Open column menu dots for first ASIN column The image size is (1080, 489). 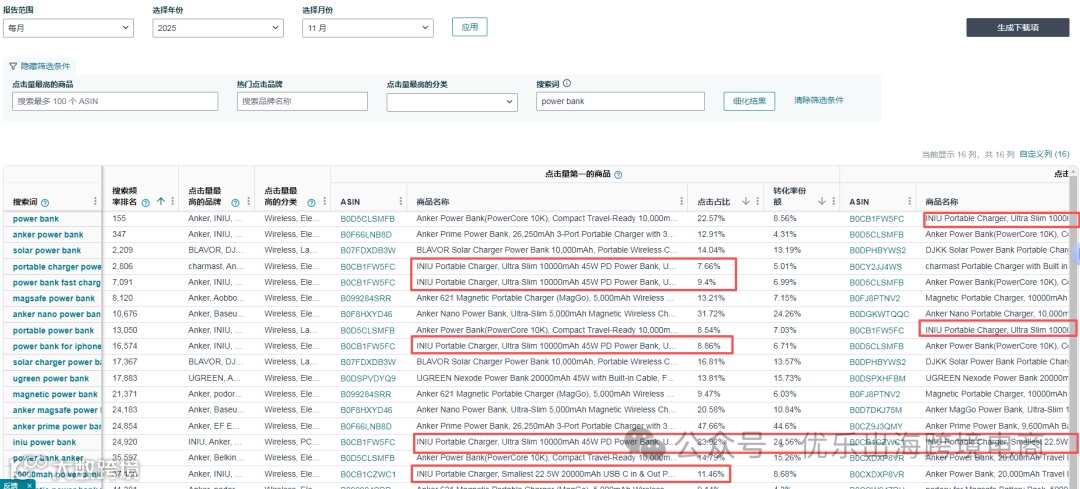pyautogui.click(x=399, y=202)
